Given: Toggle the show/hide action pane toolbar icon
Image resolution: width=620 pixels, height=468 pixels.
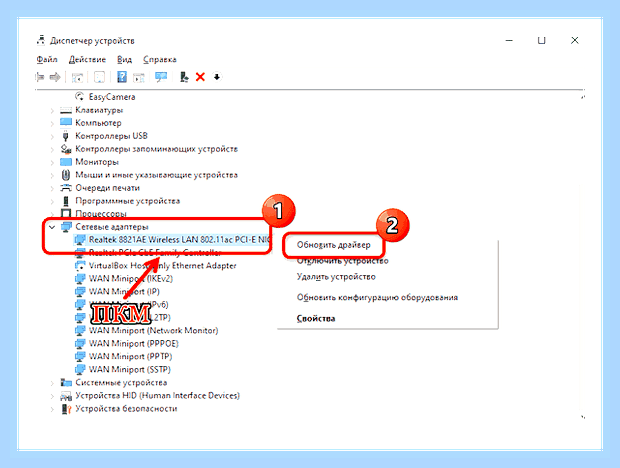Looking at the screenshot, I should [x=139, y=77].
